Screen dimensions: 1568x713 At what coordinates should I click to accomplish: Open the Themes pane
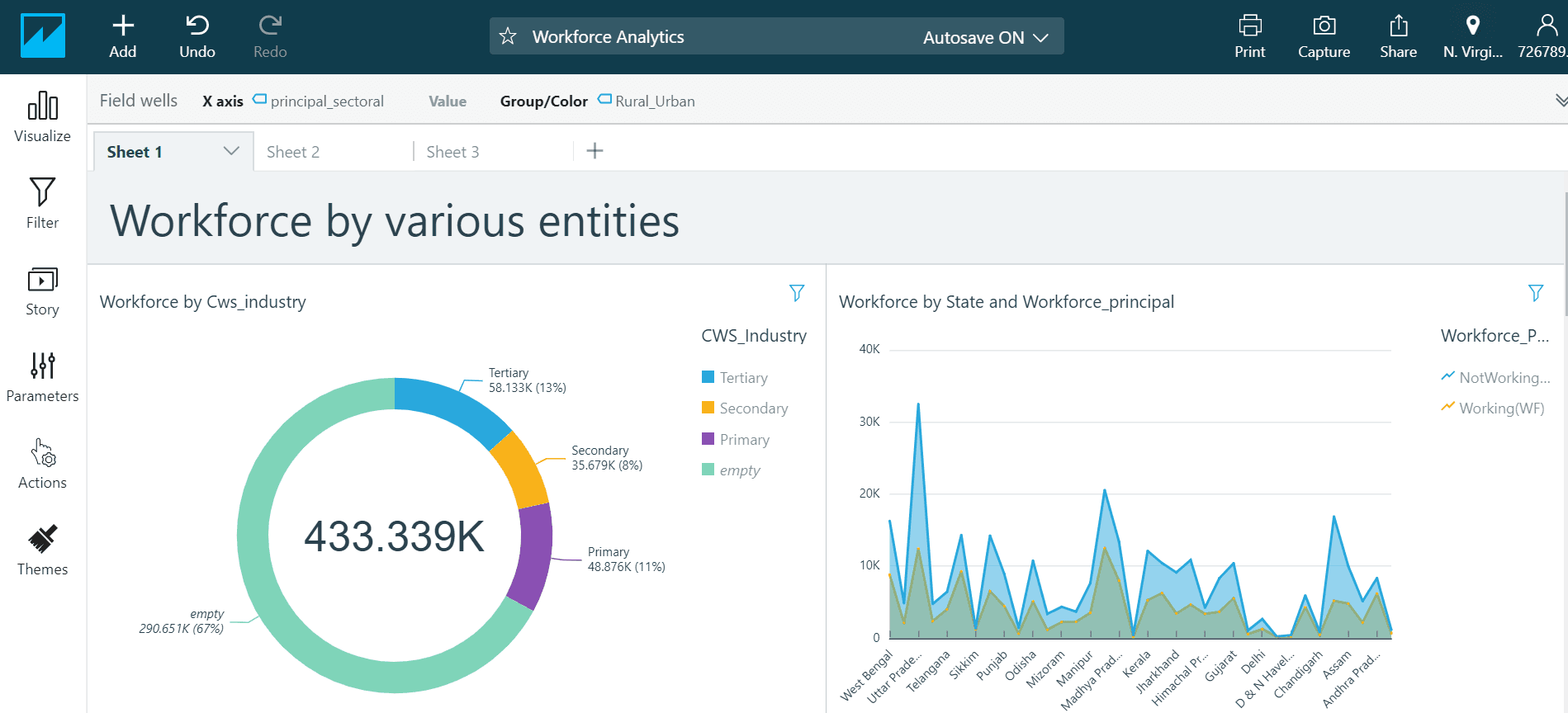pos(43,551)
